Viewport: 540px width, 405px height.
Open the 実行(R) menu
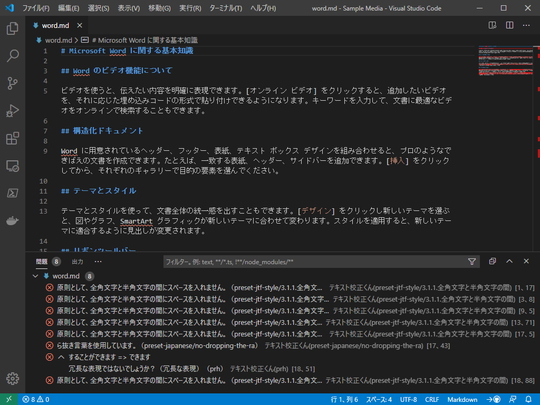pos(190,8)
